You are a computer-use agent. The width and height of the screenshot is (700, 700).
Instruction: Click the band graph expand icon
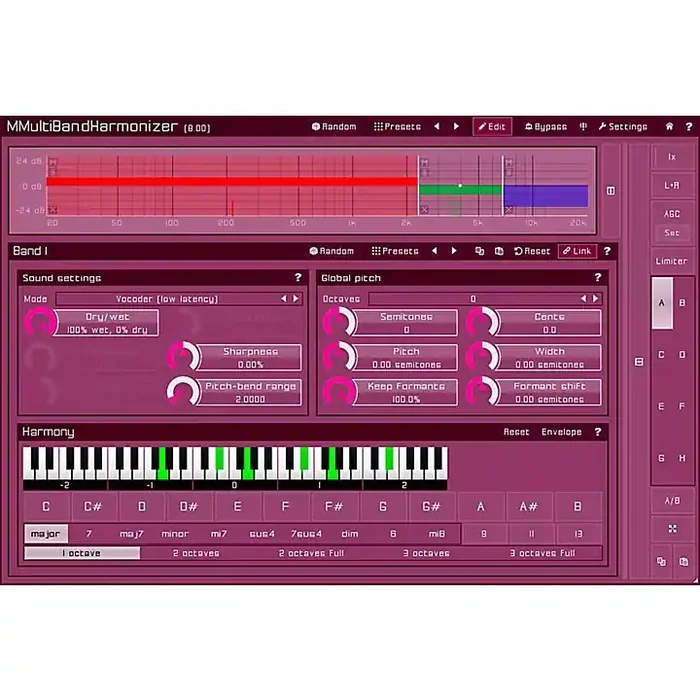(611, 191)
